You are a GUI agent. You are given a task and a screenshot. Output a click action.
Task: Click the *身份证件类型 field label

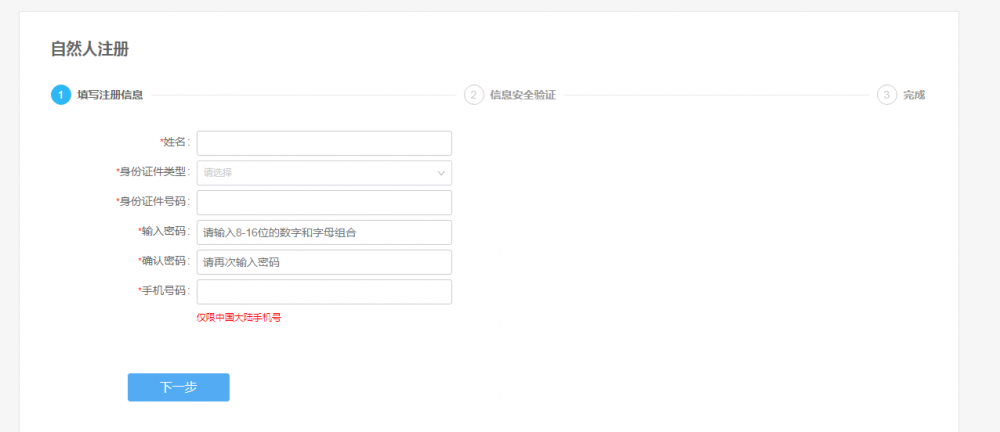(153, 172)
